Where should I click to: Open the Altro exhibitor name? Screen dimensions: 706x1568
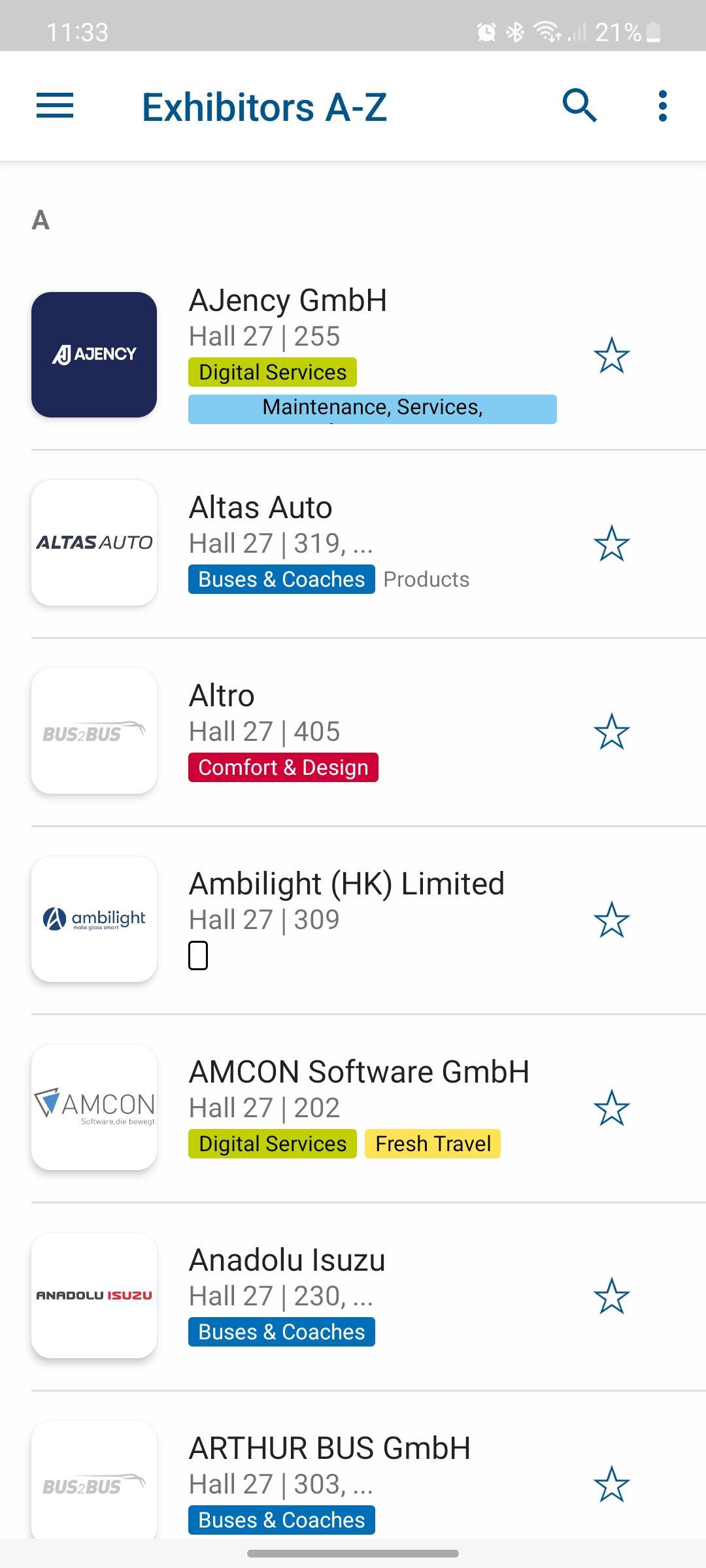pos(222,696)
